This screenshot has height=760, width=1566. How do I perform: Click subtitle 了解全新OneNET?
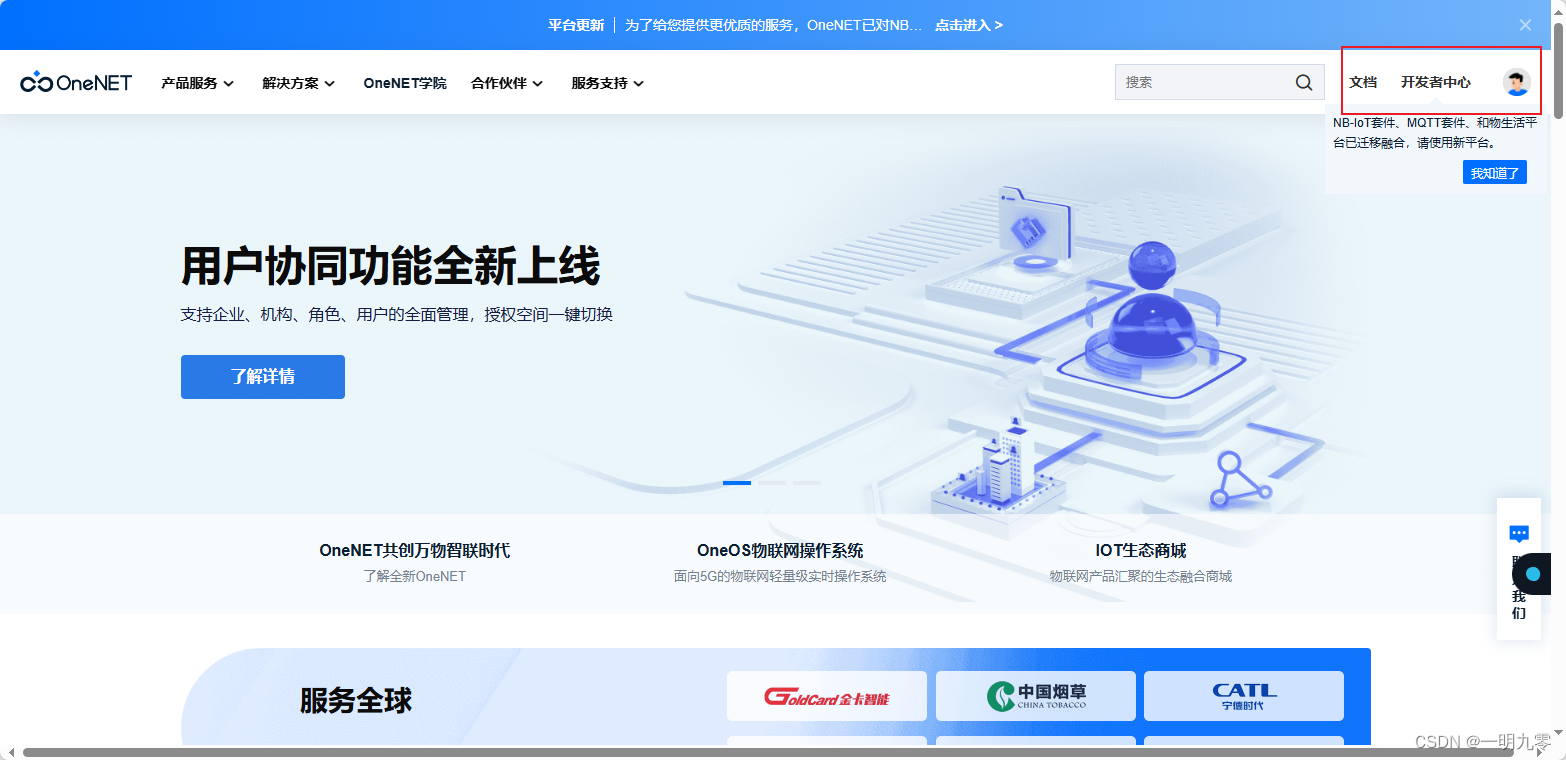[x=415, y=576]
